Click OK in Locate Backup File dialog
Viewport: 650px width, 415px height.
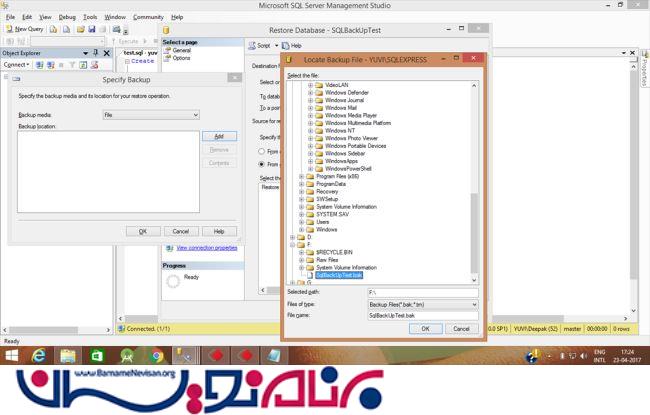coord(425,327)
